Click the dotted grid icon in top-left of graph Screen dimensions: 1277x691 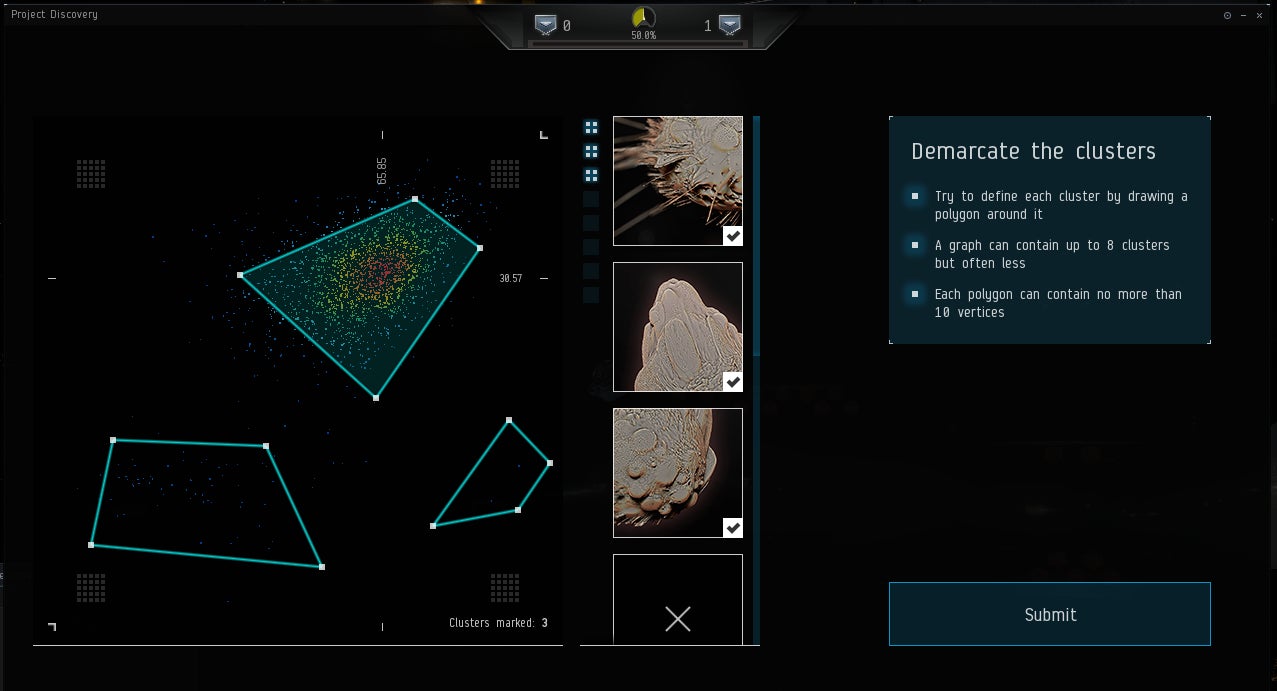pos(91,174)
